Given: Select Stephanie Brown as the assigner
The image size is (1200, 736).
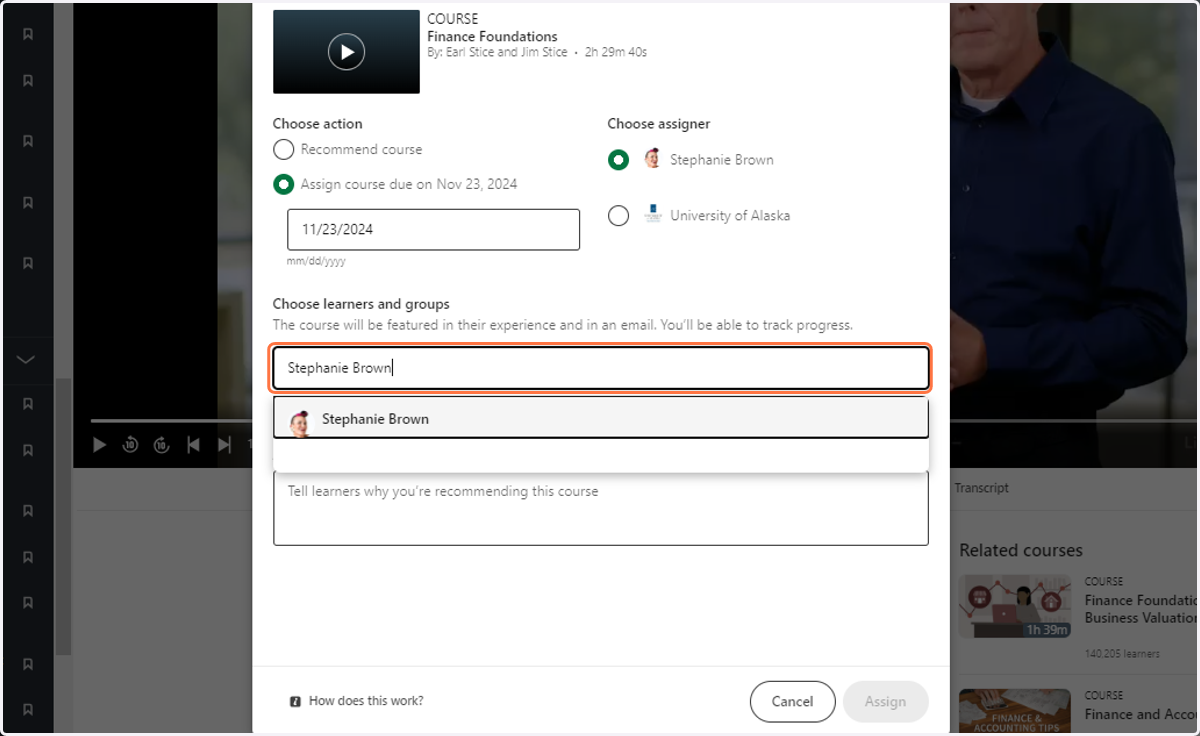Looking at the screenshot, I should 618,160.
